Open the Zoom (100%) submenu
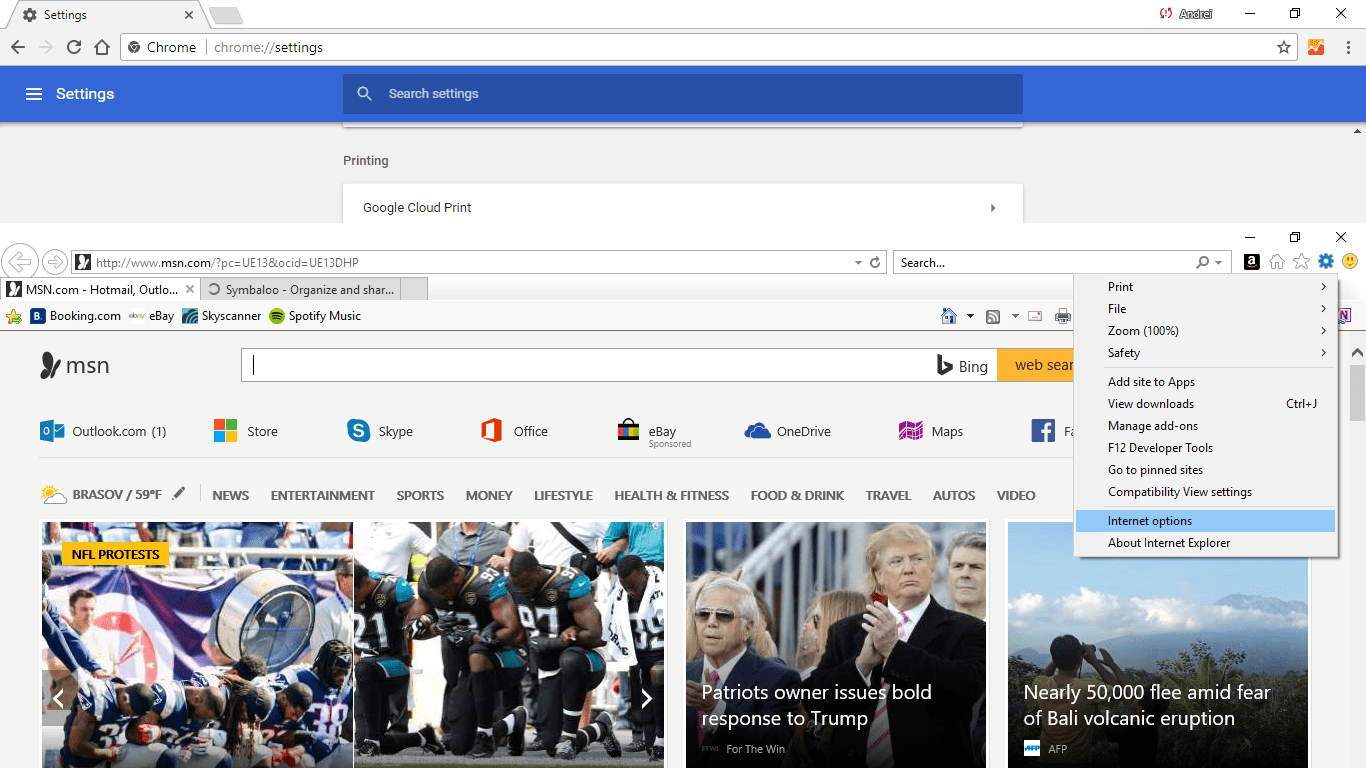 click(1205, 331)
